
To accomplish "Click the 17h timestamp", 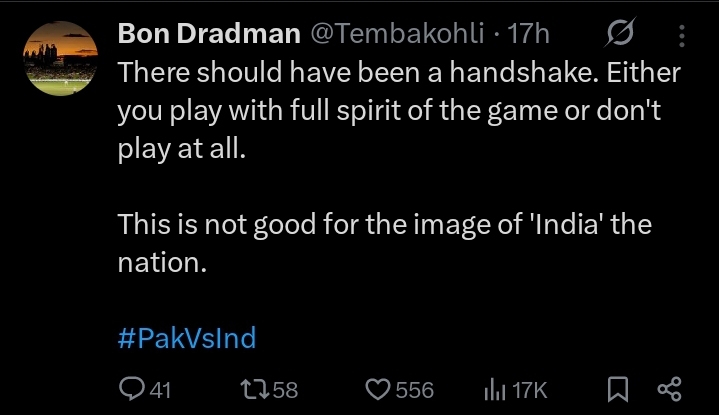I will (x=529, y=34).
